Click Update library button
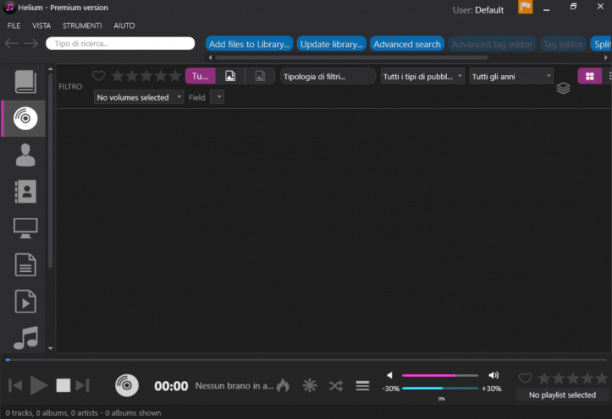612x419 pixels. 331,44
